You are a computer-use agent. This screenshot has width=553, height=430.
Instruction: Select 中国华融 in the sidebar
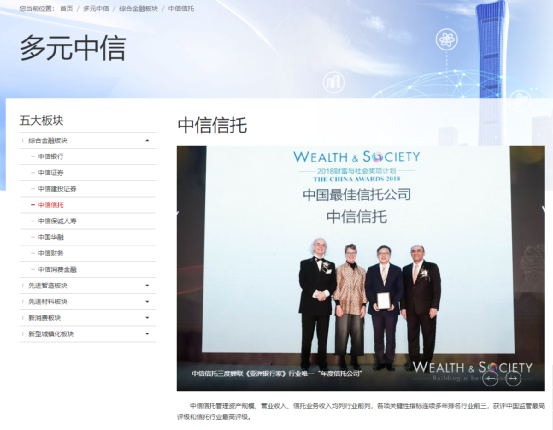pyautogui.click(x=51, y=237)
